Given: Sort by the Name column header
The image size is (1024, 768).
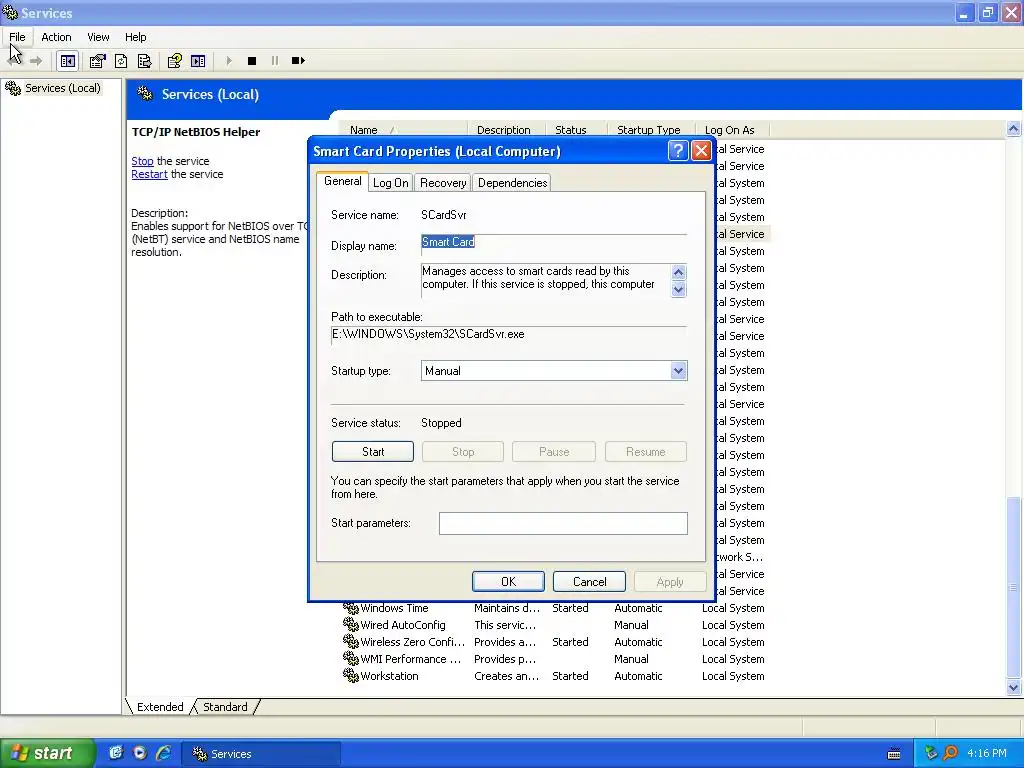Looking at the screenshot, I should (402, 130).
